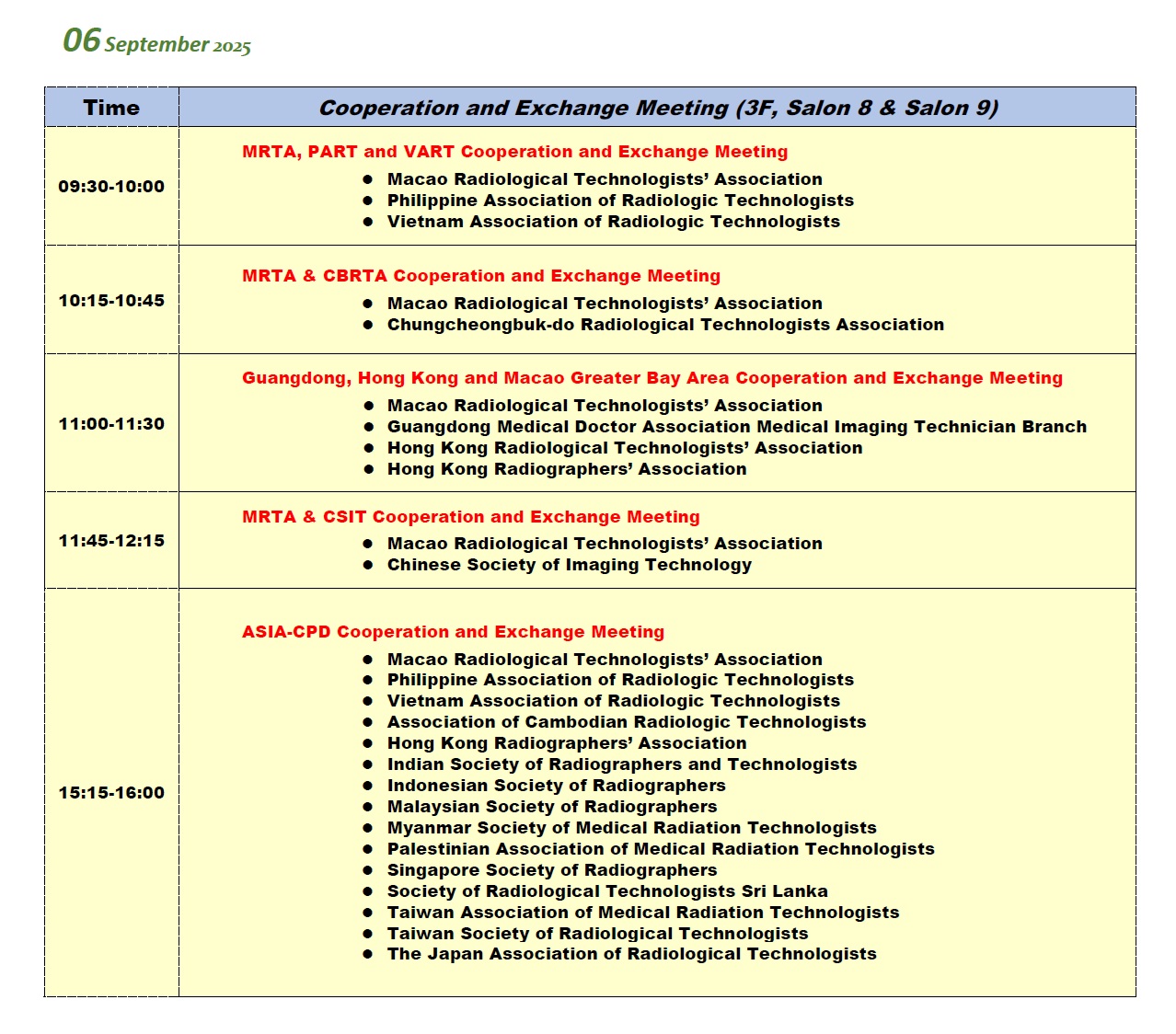Click the 10:15-10:45 time cell

(111, 300)
